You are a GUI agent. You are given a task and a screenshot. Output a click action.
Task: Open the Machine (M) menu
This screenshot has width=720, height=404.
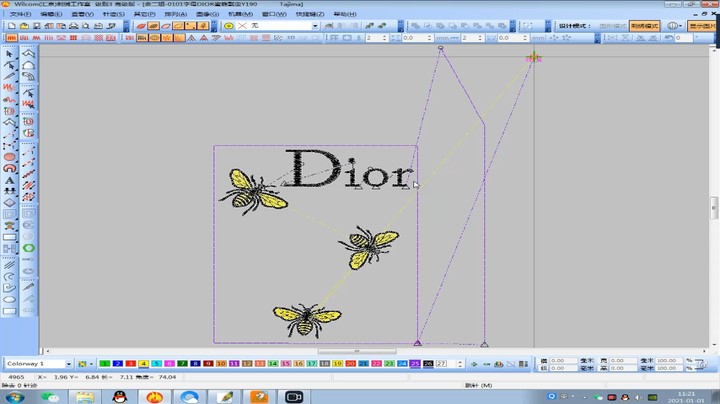pos(241,14)
